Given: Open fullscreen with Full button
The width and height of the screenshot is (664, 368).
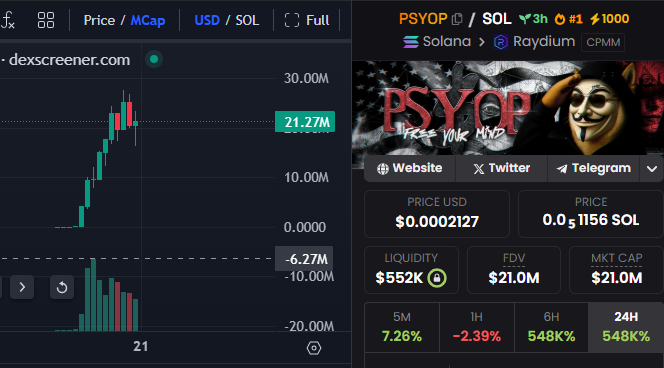Looking at the screenshot, I should coord(307,20).
